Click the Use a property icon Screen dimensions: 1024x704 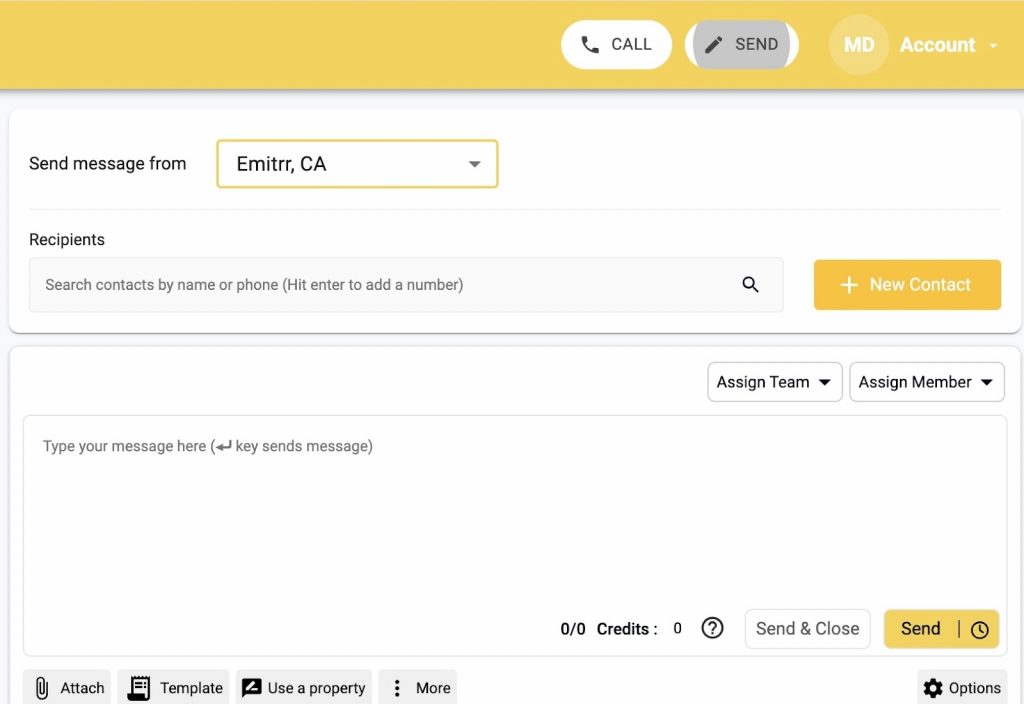click(x=252, y=687)
